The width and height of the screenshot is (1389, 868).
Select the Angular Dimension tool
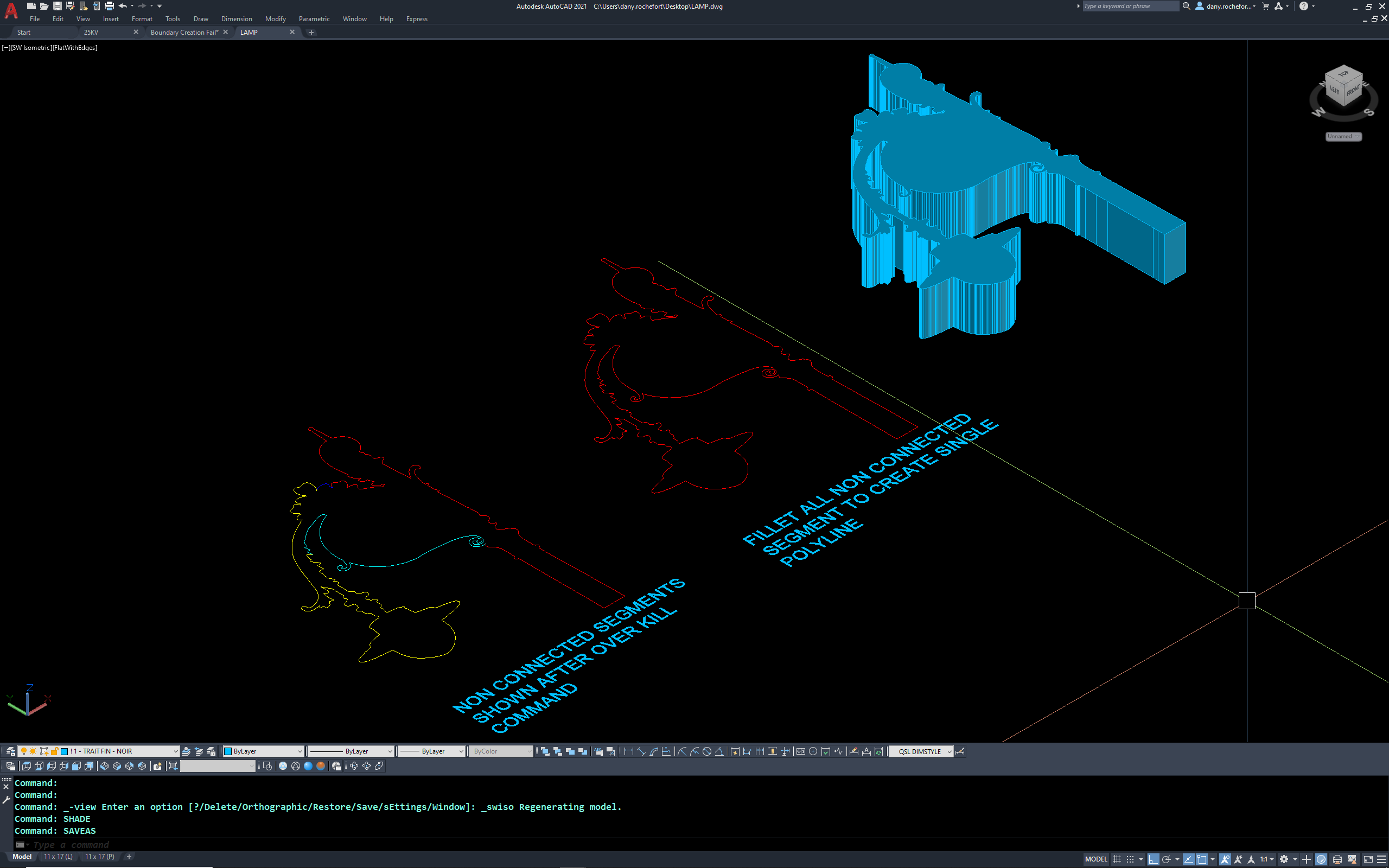721,751
